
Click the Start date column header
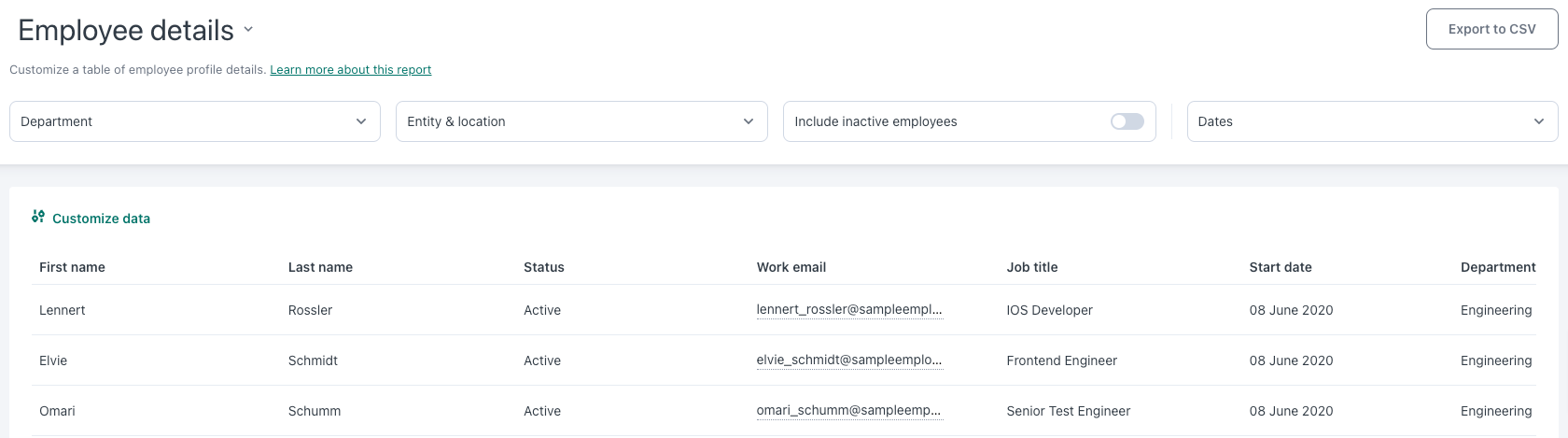[x=1281, y=267]
